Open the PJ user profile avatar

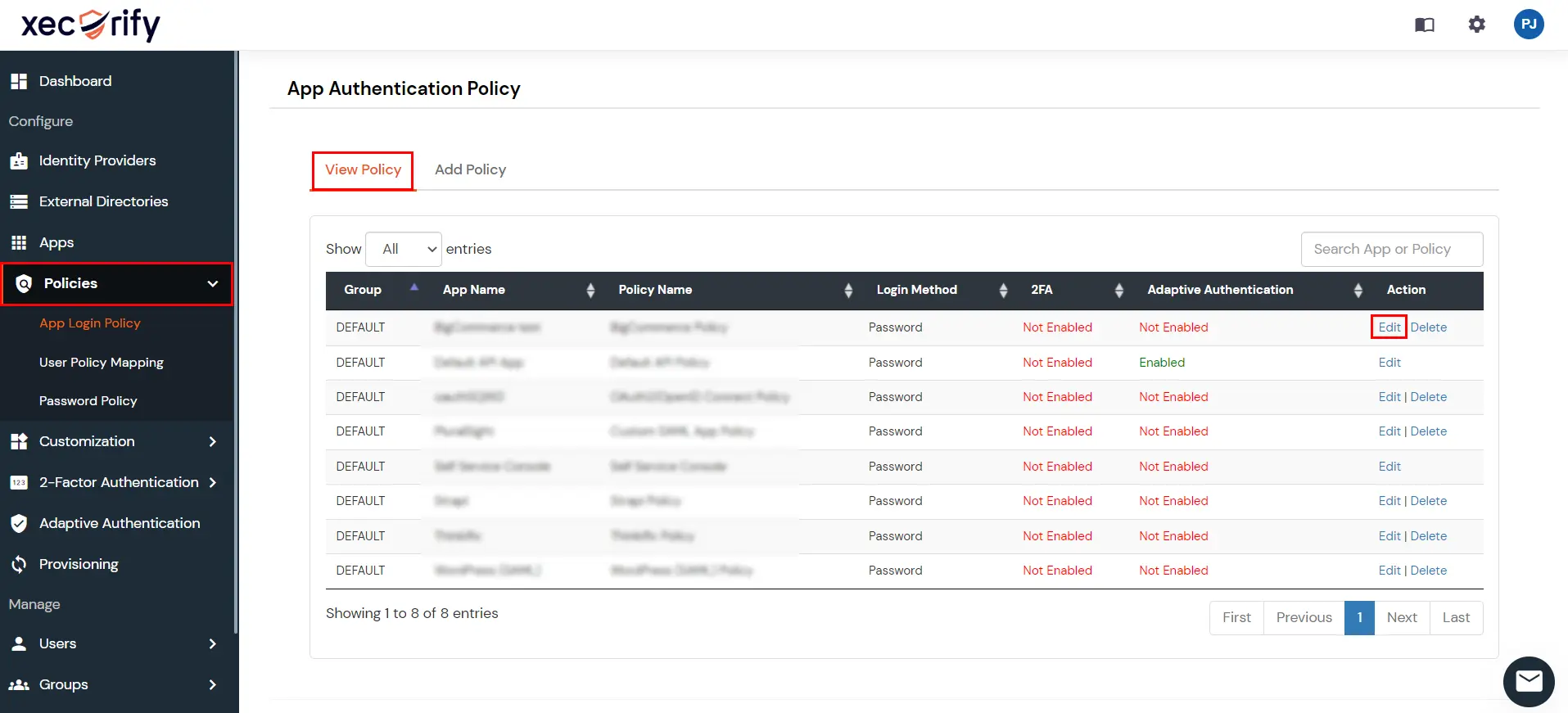click(1529, 24)
